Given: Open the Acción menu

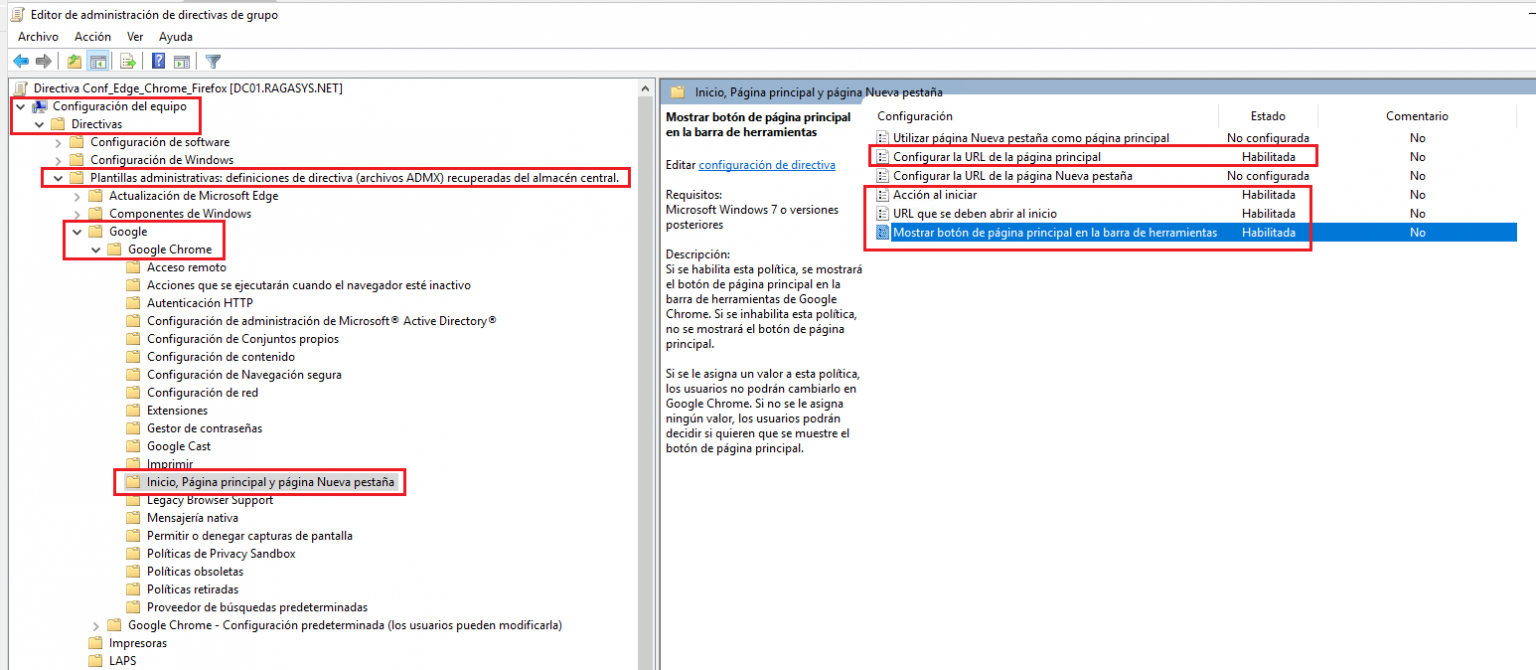Looking at the screenshot, I should click(x=92, y=36).
